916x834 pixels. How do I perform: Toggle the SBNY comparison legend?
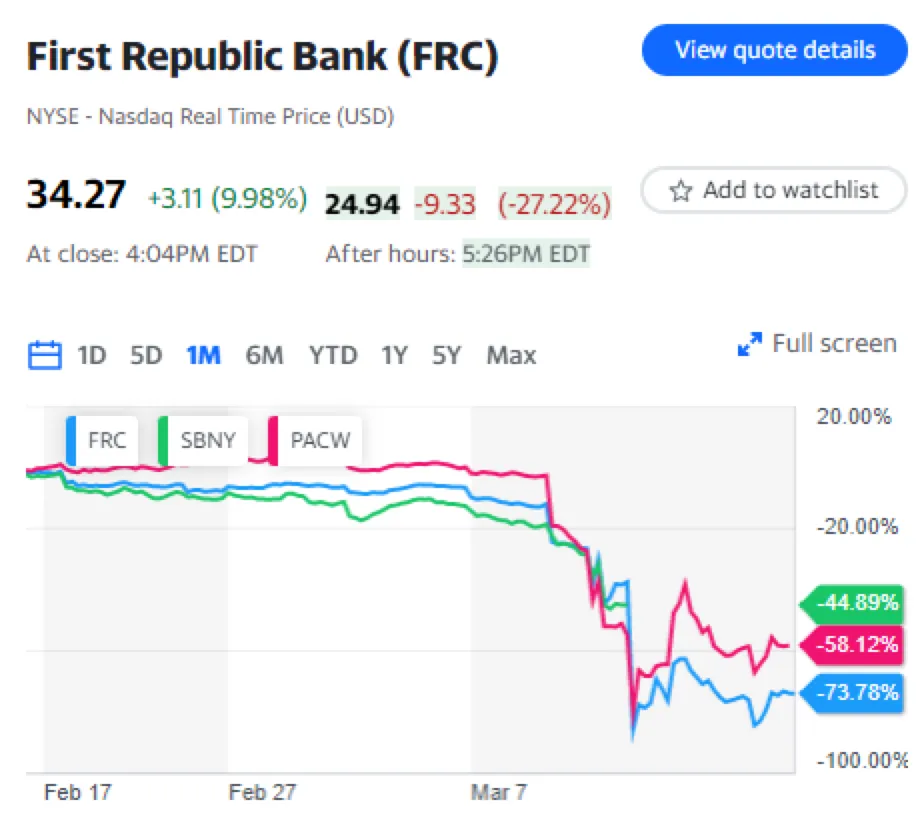click(x=205, y=440)
